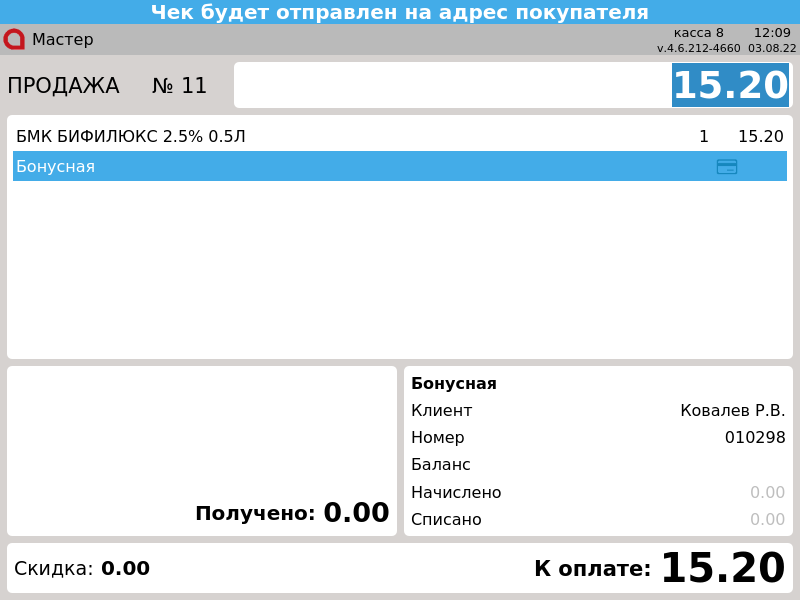The height and width of the screenshot is (600, 800).
Task: Click the receipt number № 11
Action: pos(179,86)
